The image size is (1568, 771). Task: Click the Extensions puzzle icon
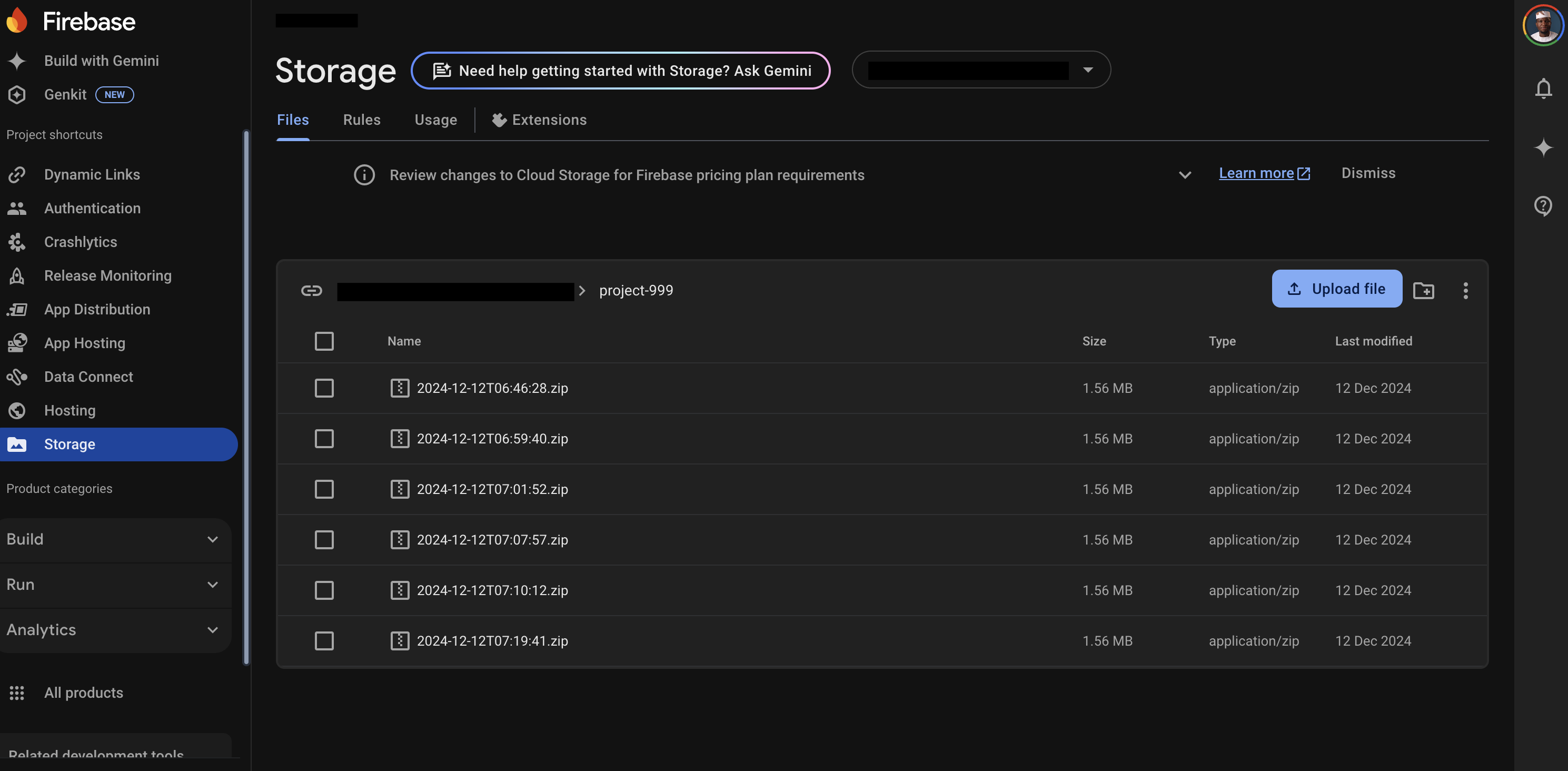[499, 120]
